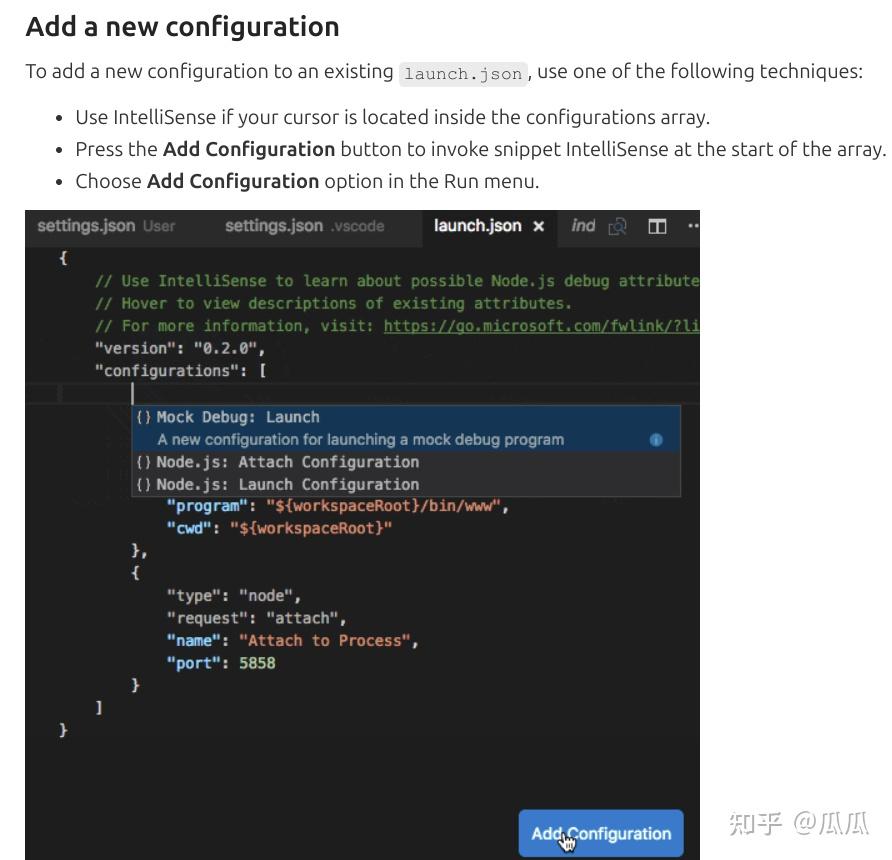This screenshot has width=892, height=860.
Task: Click the {} icon beside Node.js: Launch Configuration
Action: [143, 484]
